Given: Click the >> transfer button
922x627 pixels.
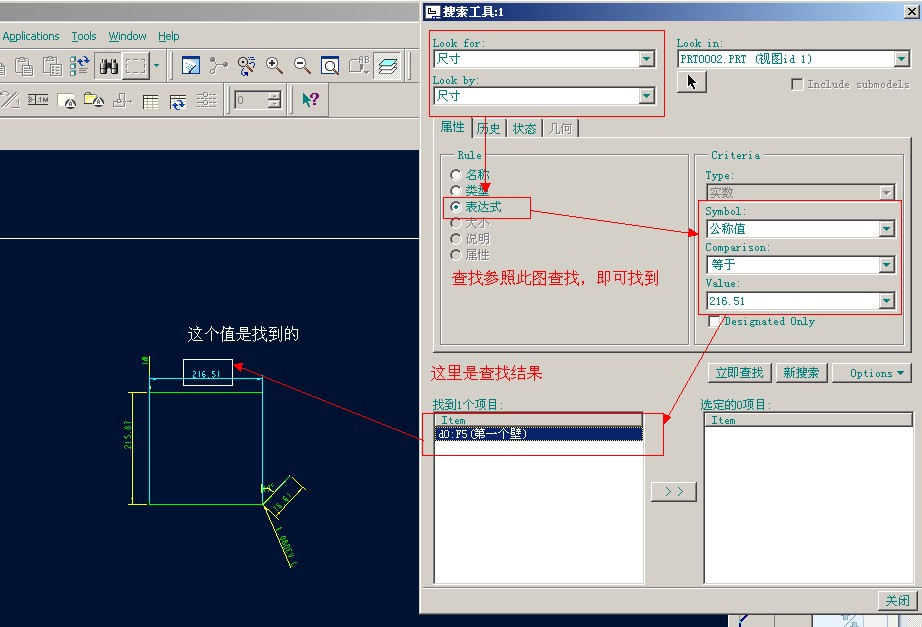Looking at the screenshot, I should pos(674,492).
